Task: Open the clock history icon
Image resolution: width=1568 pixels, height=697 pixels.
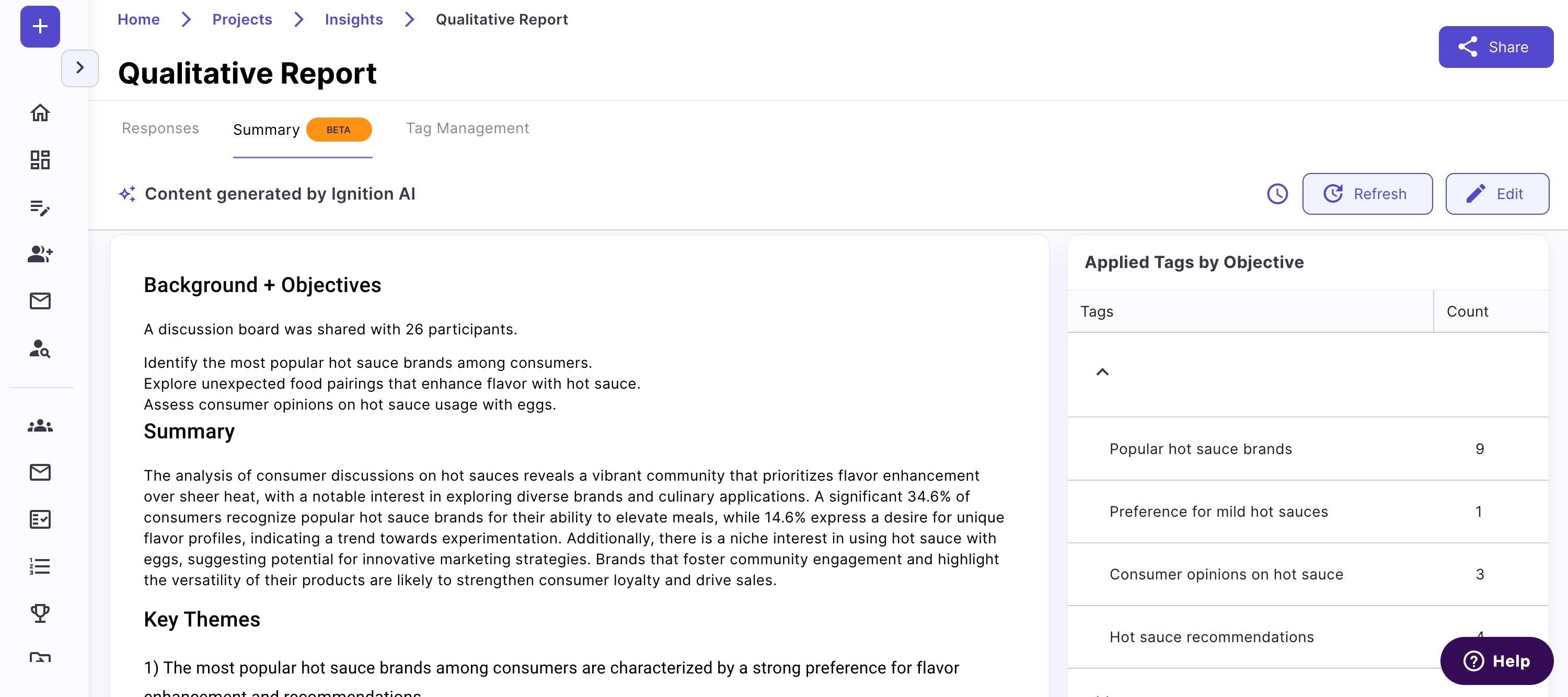Action: click(1277, 194)
